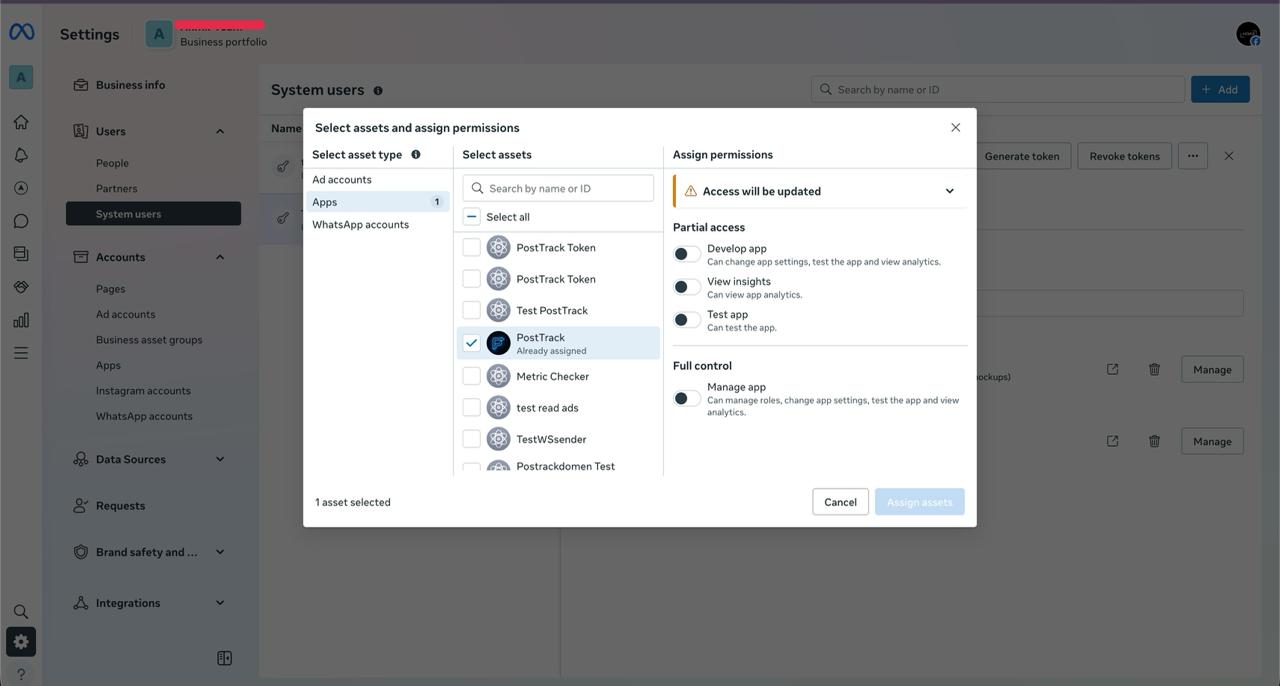
Task: Click the asset type info icon
Action: tap(416, 155)
